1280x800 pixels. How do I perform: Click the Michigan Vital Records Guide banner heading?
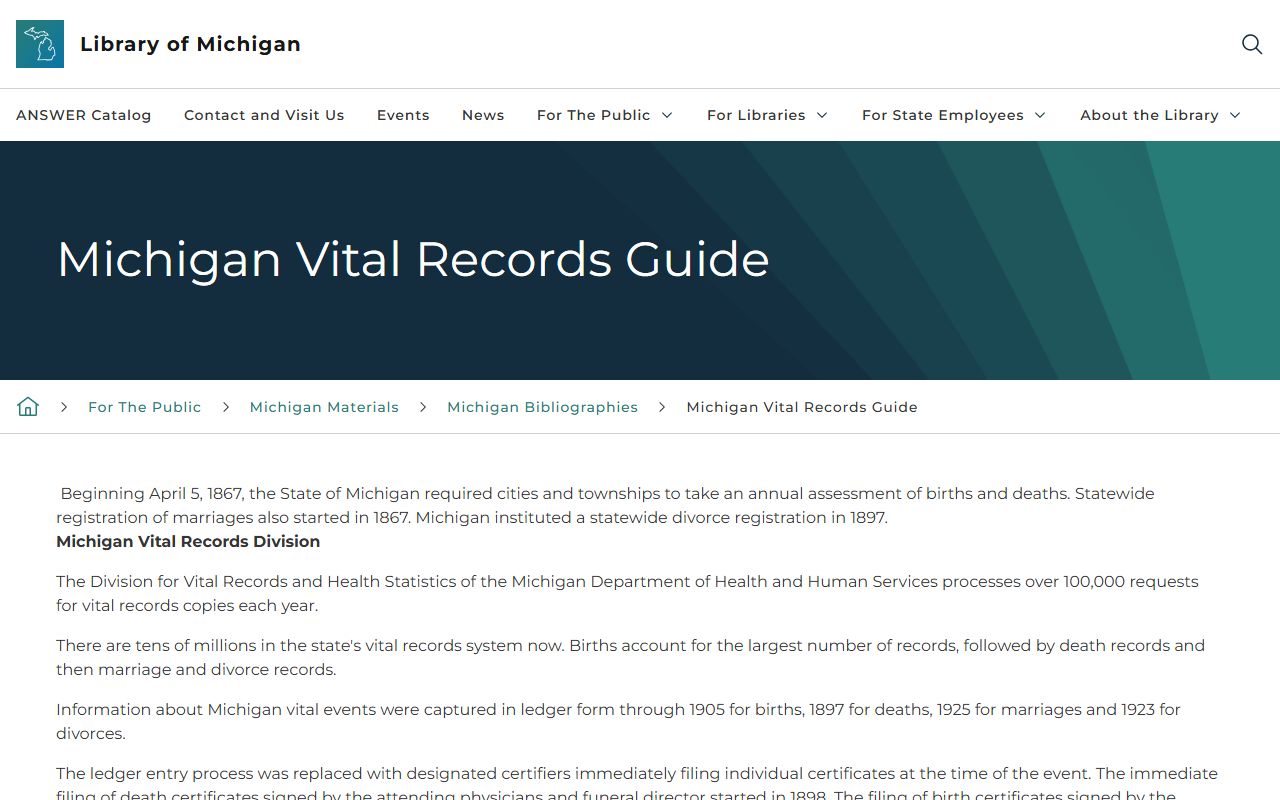pos(413,260)
